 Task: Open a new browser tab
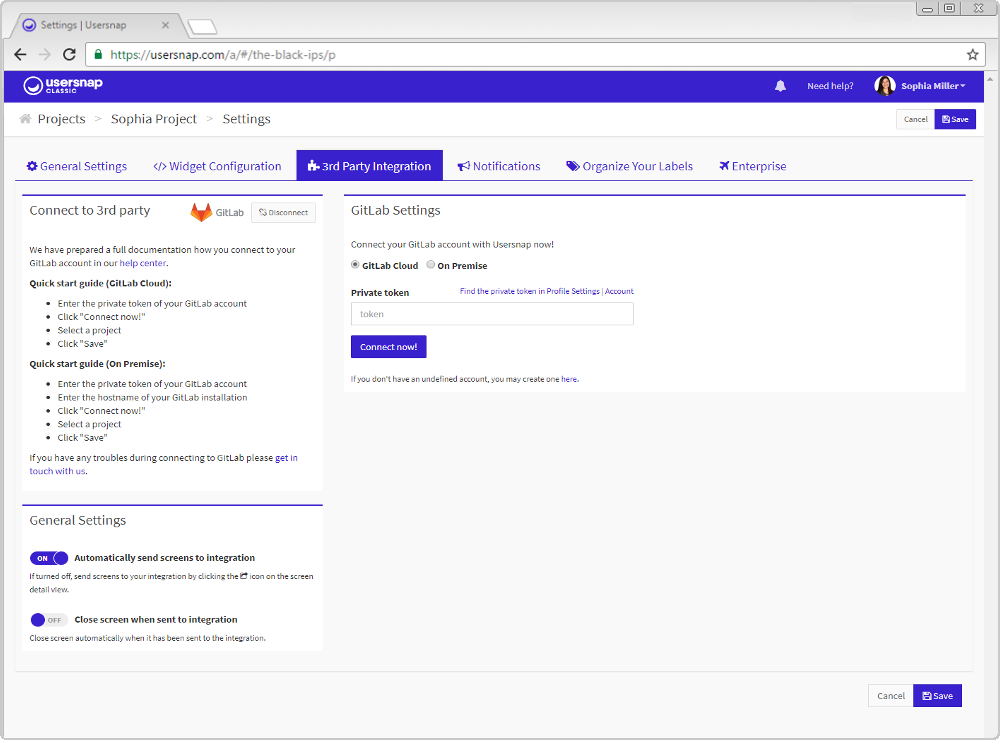202,27
